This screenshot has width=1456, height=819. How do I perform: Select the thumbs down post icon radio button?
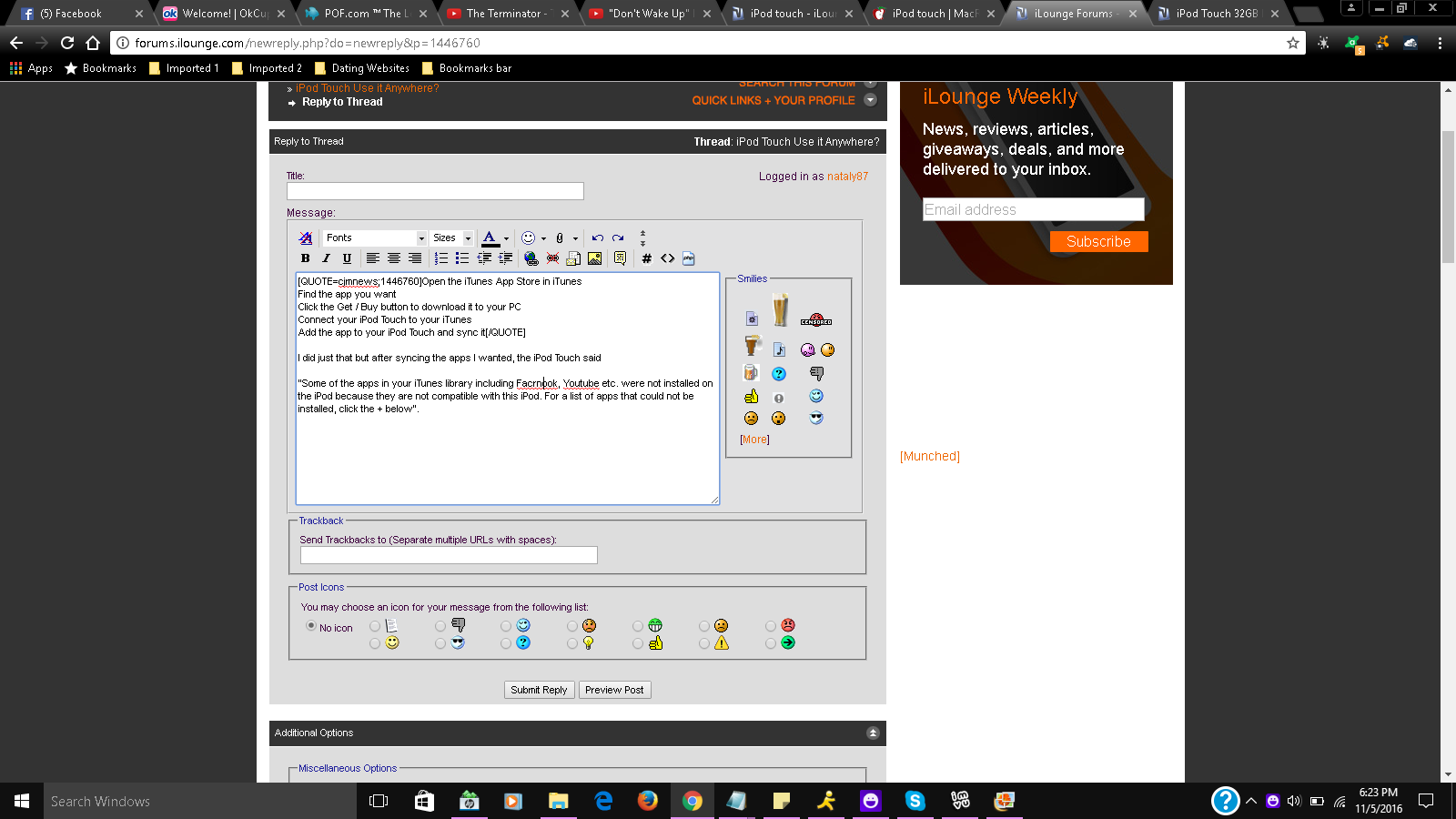click(x=440, y=626)
